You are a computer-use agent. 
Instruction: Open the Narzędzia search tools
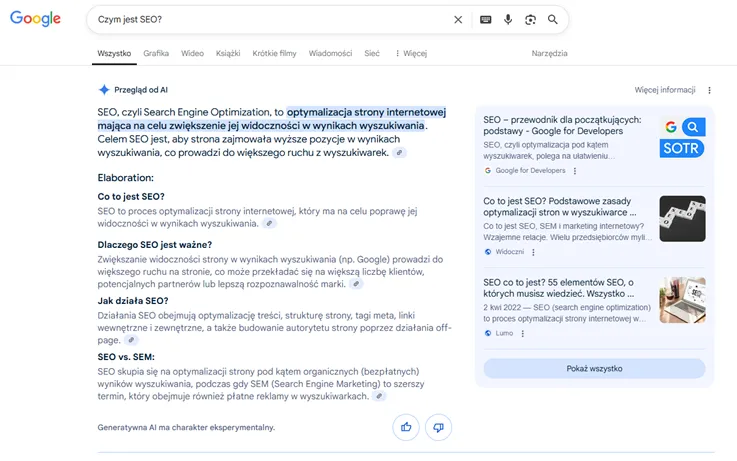549,53
